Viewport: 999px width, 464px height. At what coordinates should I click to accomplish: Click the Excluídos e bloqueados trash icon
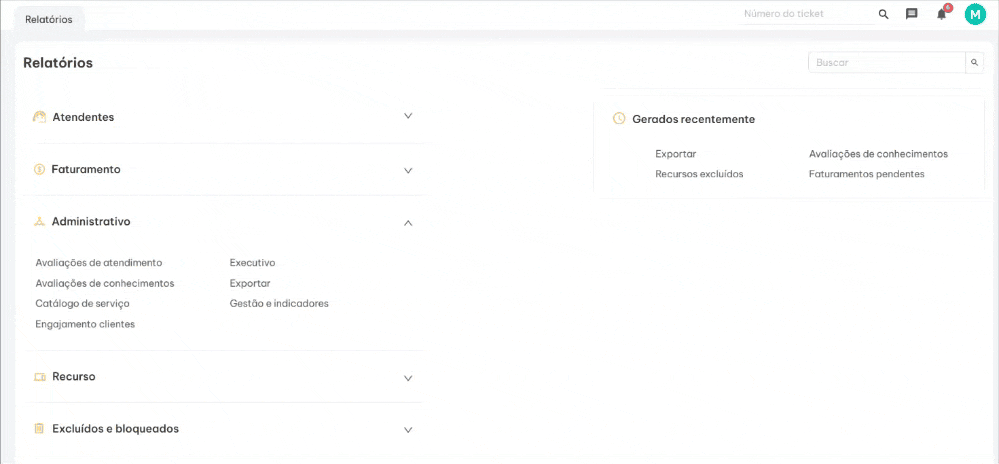click(x=40, y=429)
